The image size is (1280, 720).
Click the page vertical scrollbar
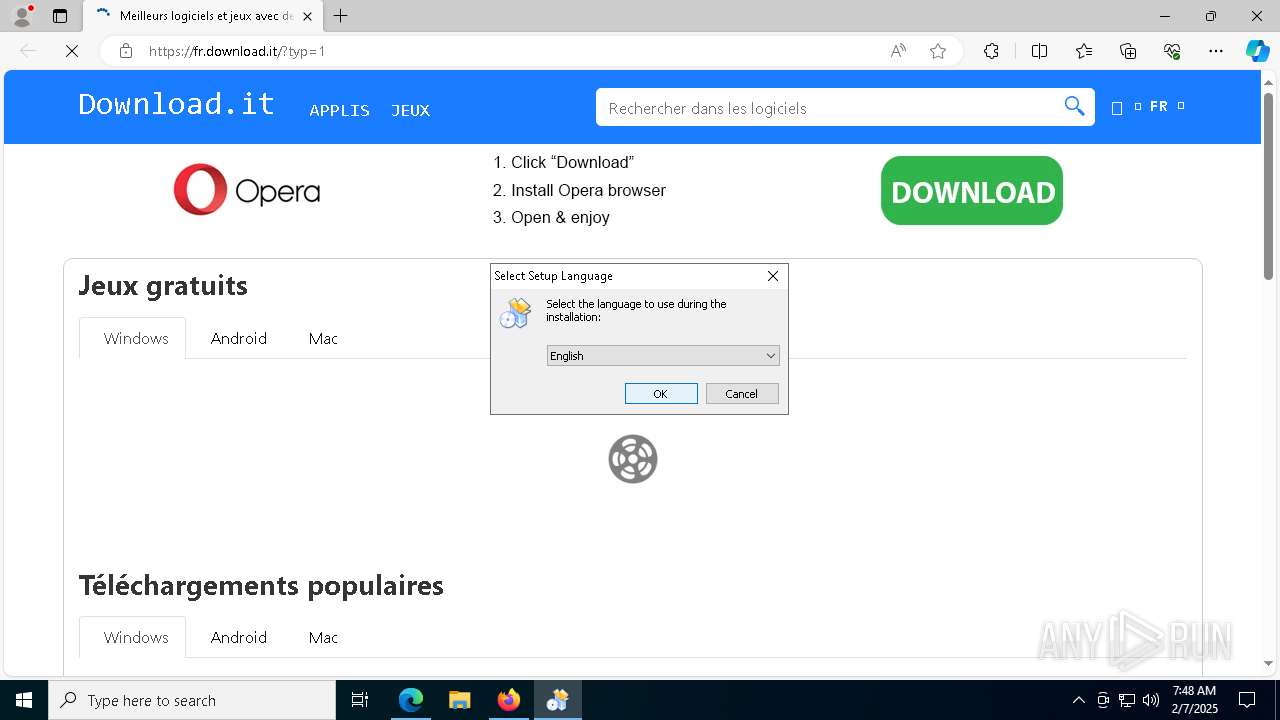click(1269, 185)
